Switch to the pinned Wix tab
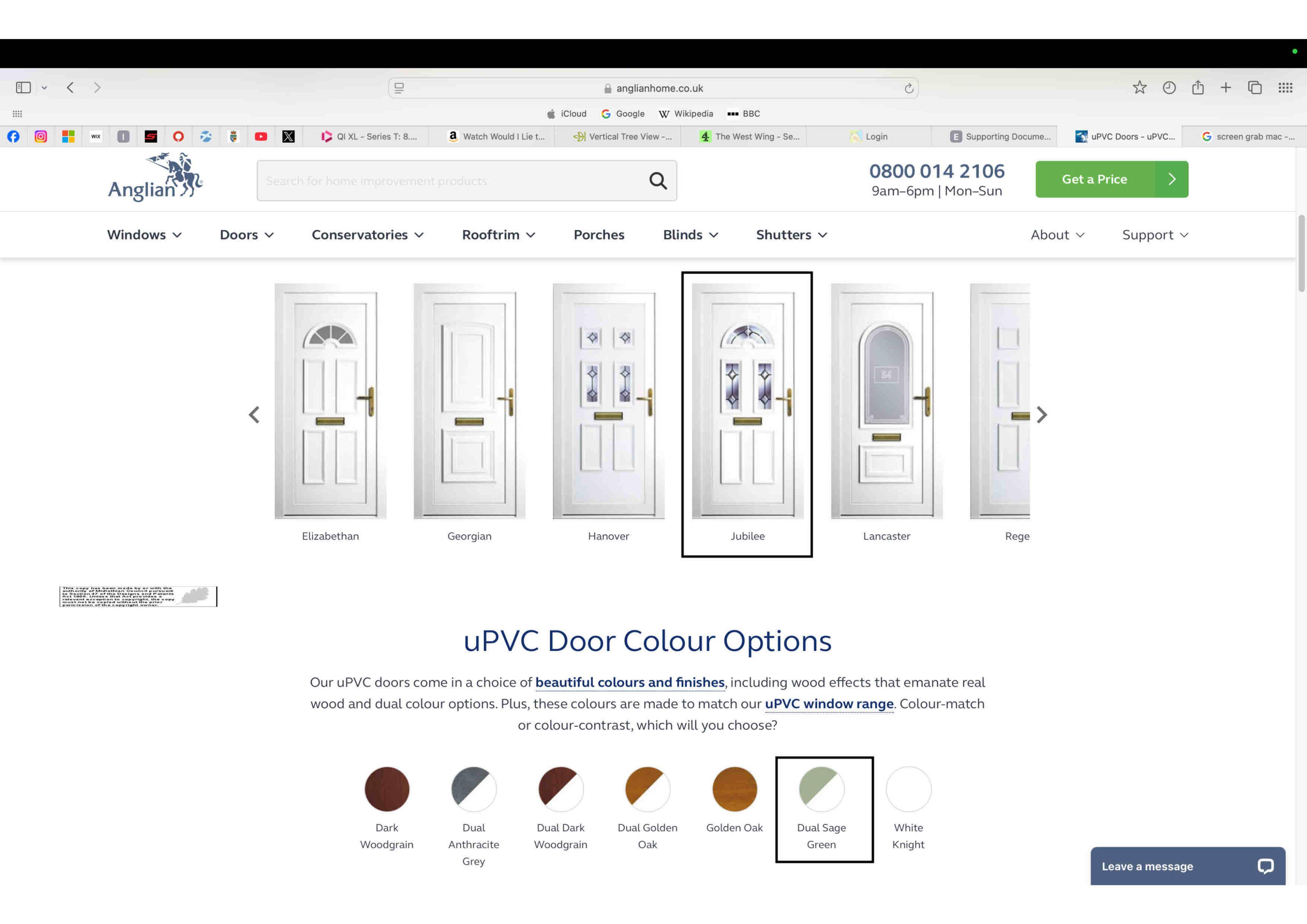 (x=96, y=137)
